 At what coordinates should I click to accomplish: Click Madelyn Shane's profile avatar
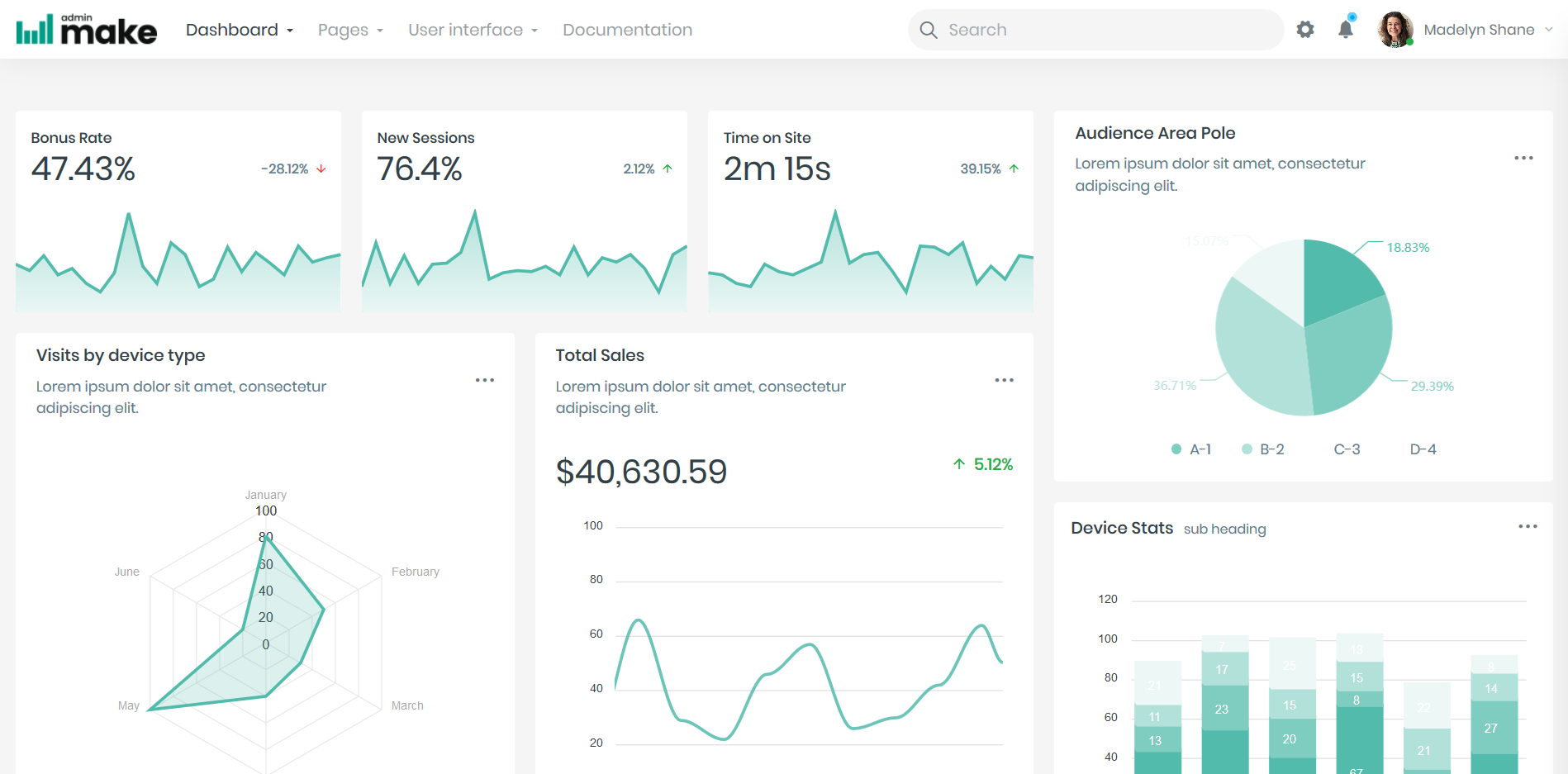tap(1395, 30)
